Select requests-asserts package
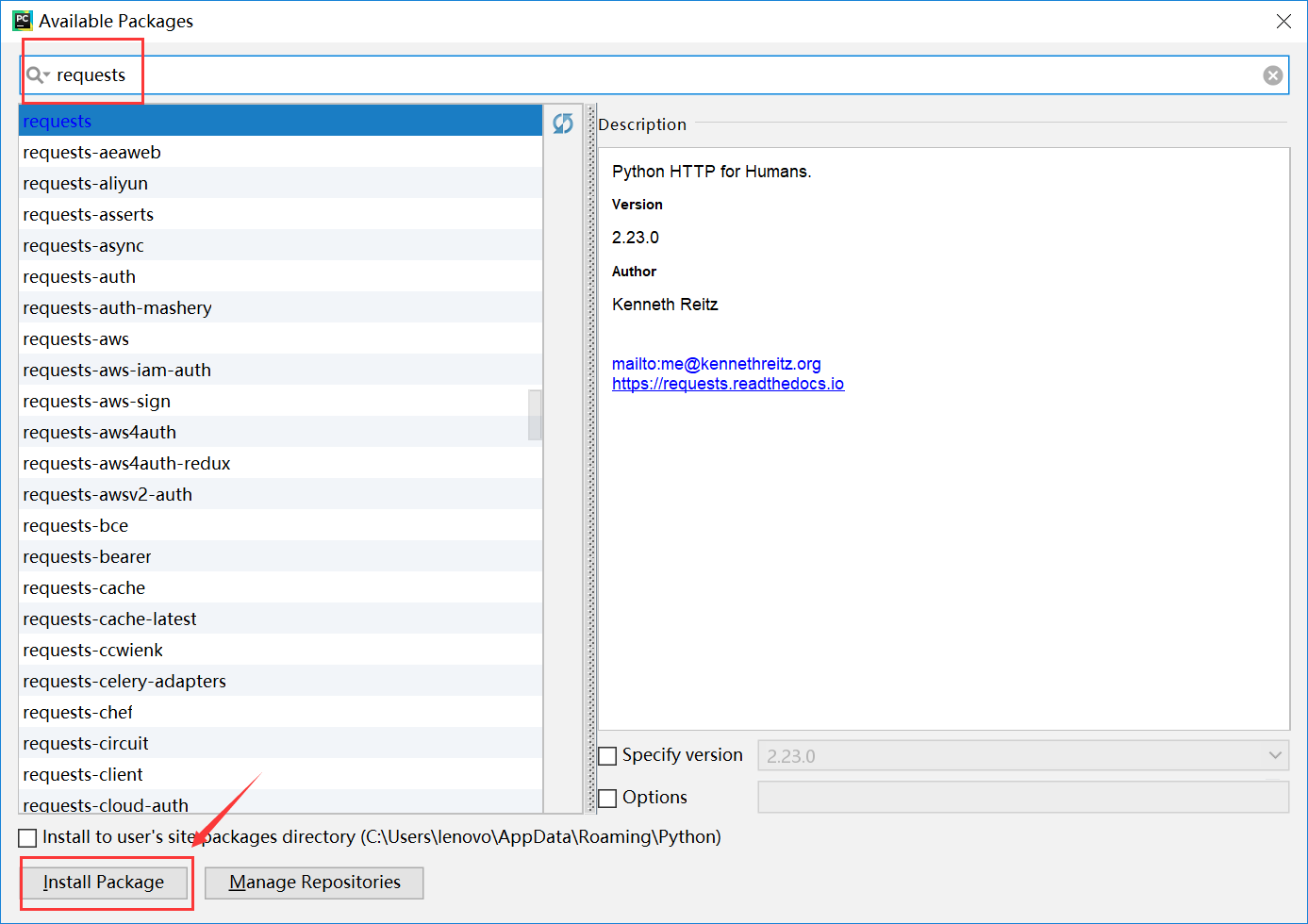 280,214
